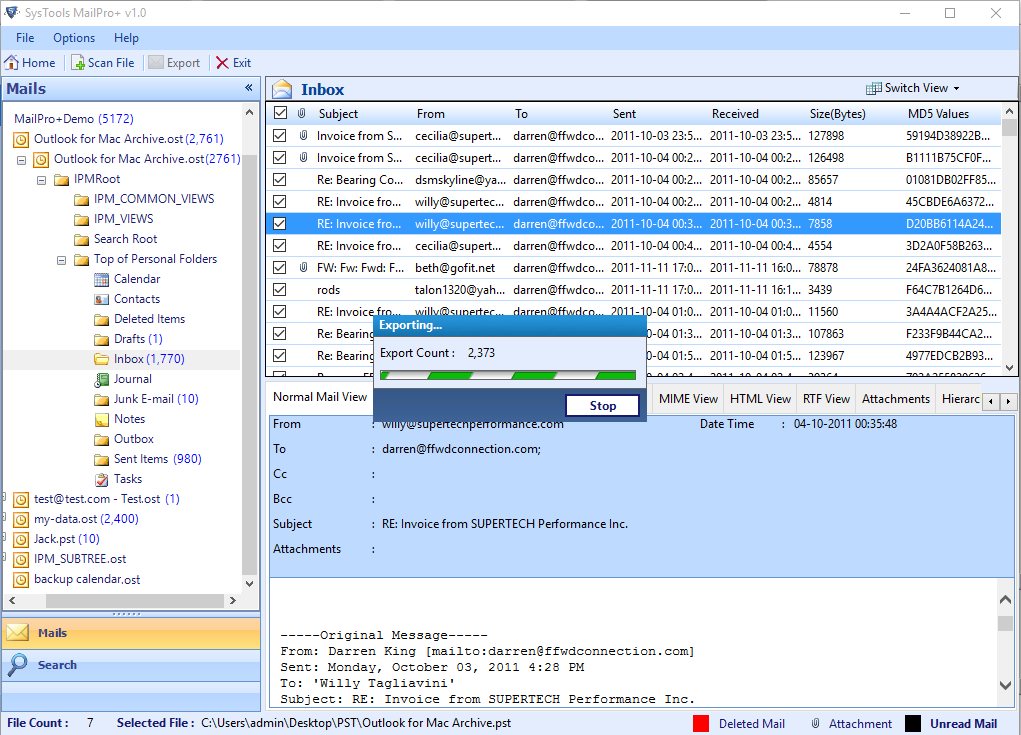Click the red Deleted Mail legend swatch
The height and width of the screenshot is (735, 1021).
(701, 723)
